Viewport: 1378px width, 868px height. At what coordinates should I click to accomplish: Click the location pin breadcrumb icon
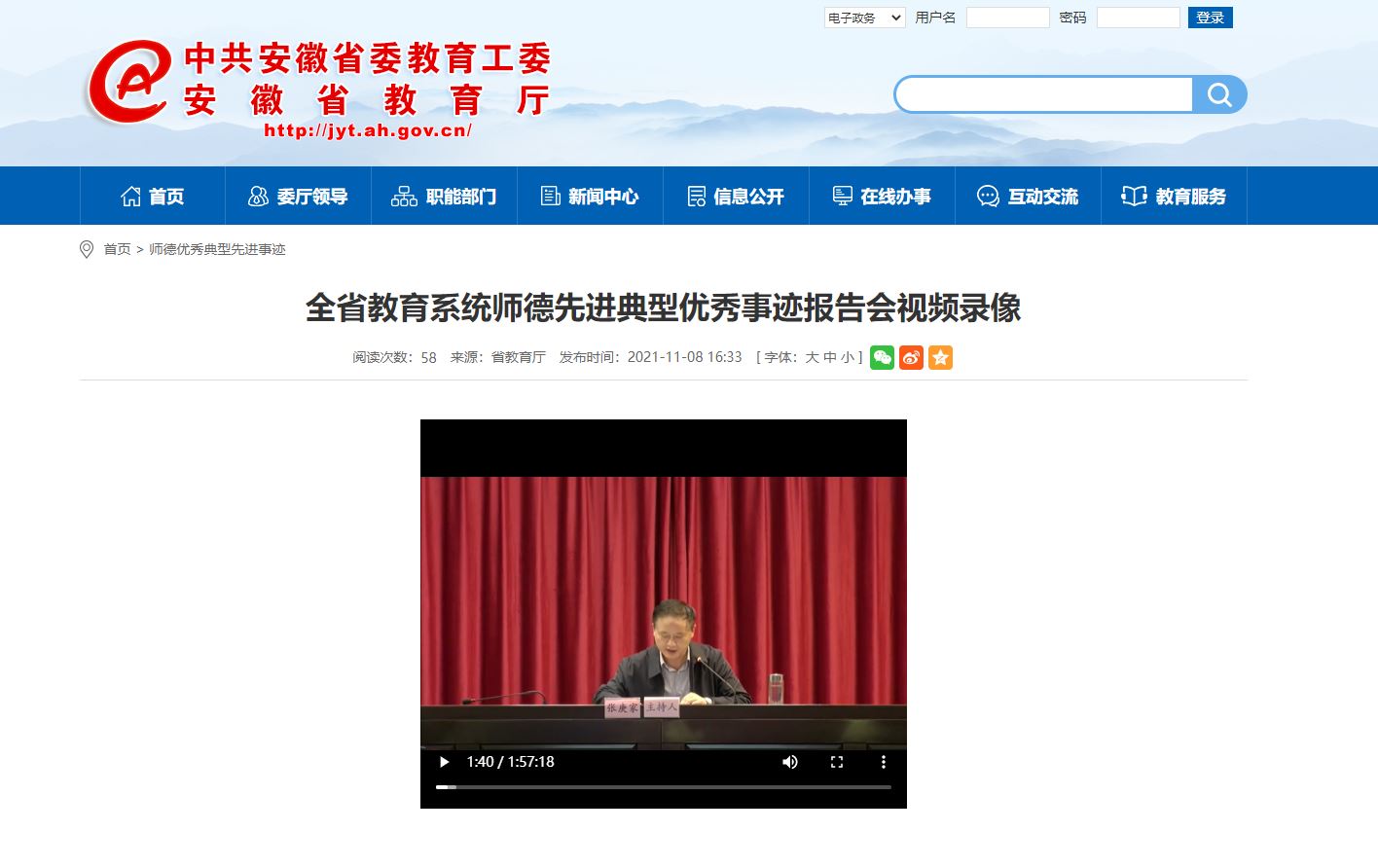click(87, 249)
